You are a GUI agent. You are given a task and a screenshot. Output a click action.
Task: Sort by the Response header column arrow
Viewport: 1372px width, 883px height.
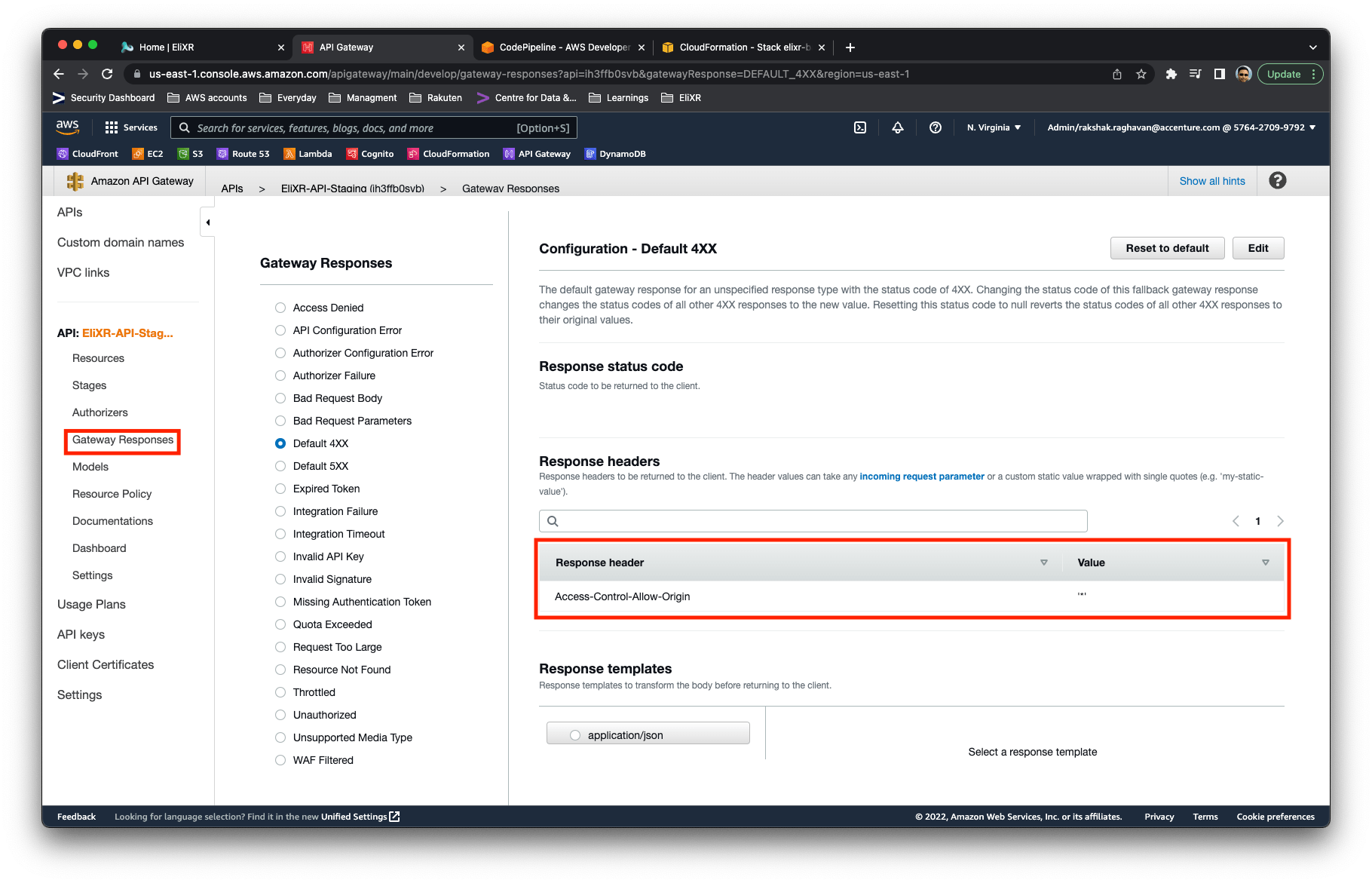tap(1044, 563)
